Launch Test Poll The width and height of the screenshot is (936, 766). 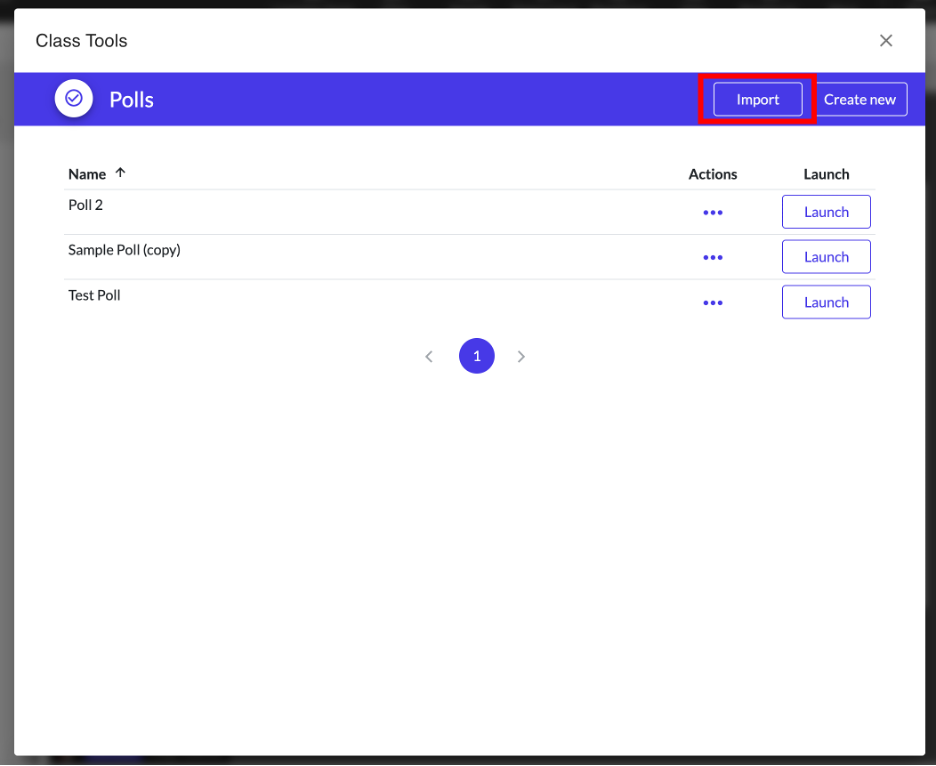825,302
